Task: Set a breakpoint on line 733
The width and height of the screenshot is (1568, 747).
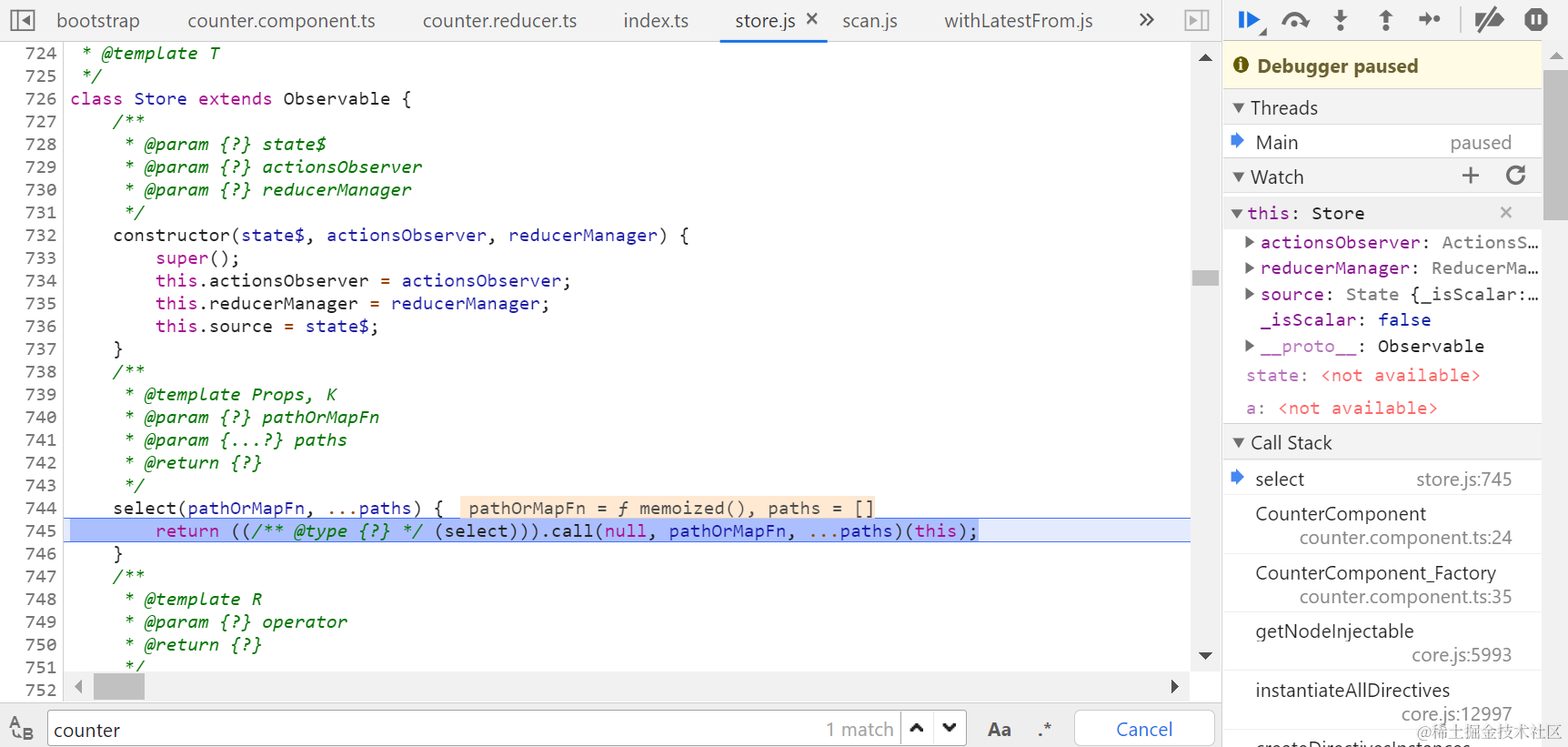Action: pyautogui.click(x=40, y=257)
